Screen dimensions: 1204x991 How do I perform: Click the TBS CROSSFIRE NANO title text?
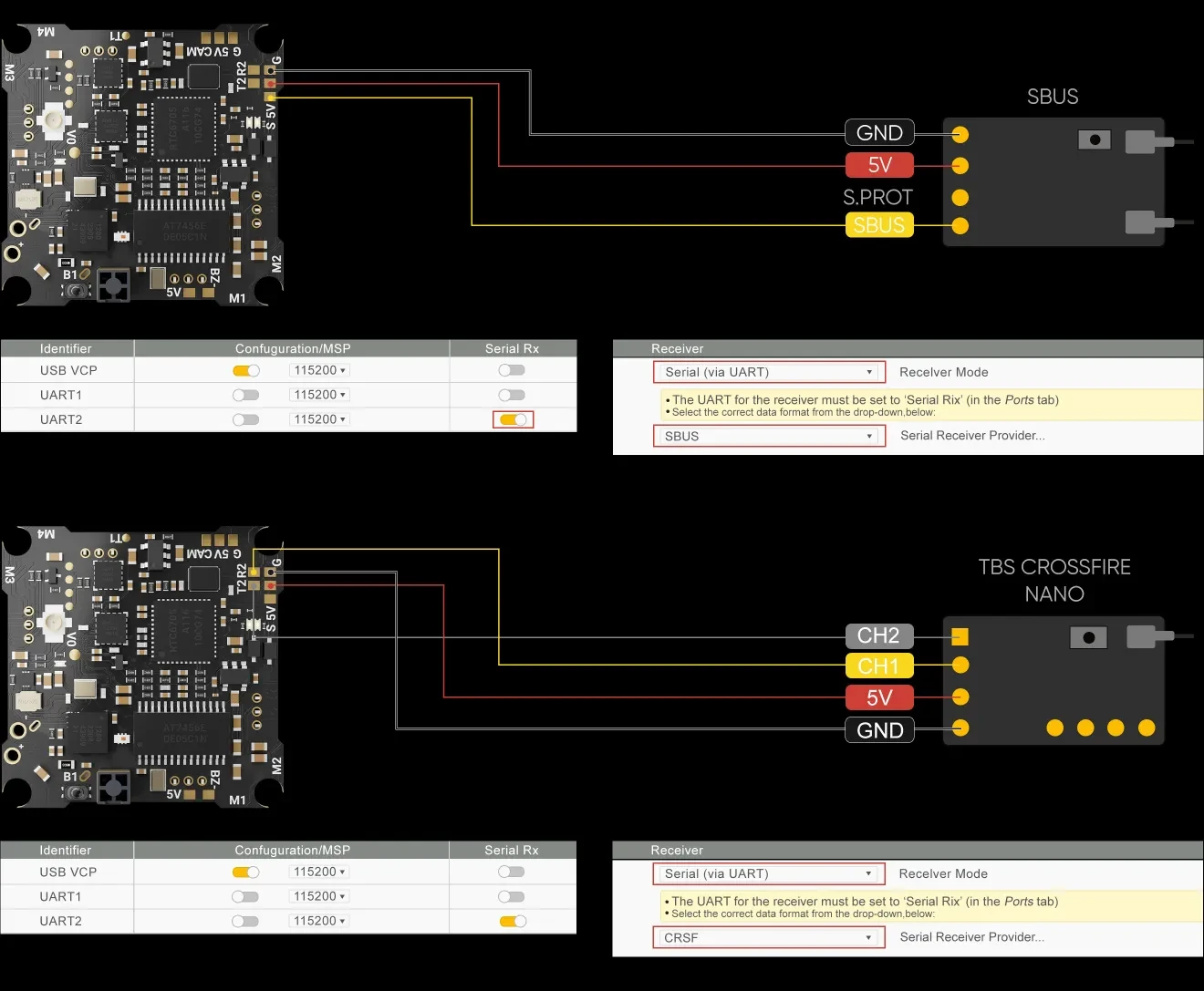(x=1054, y=580)
